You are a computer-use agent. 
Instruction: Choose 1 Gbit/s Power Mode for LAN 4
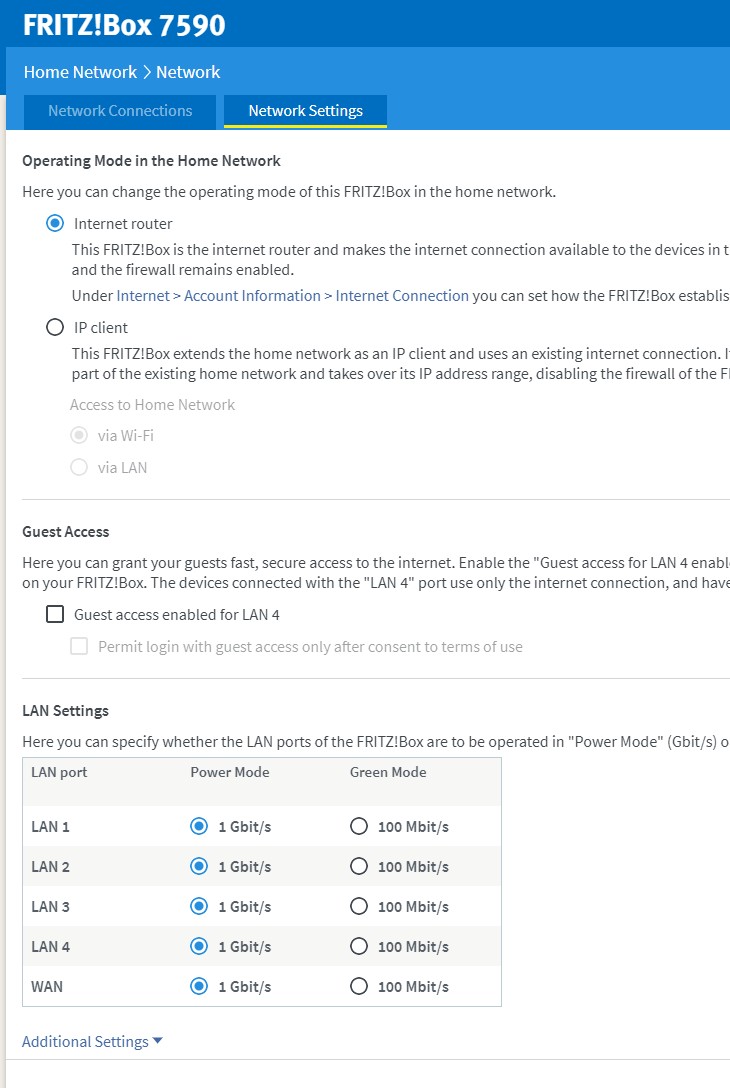[199, 947]
